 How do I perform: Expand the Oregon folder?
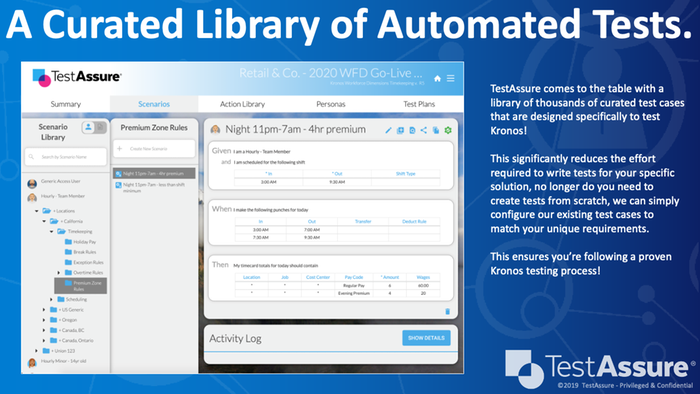[44, 320]
